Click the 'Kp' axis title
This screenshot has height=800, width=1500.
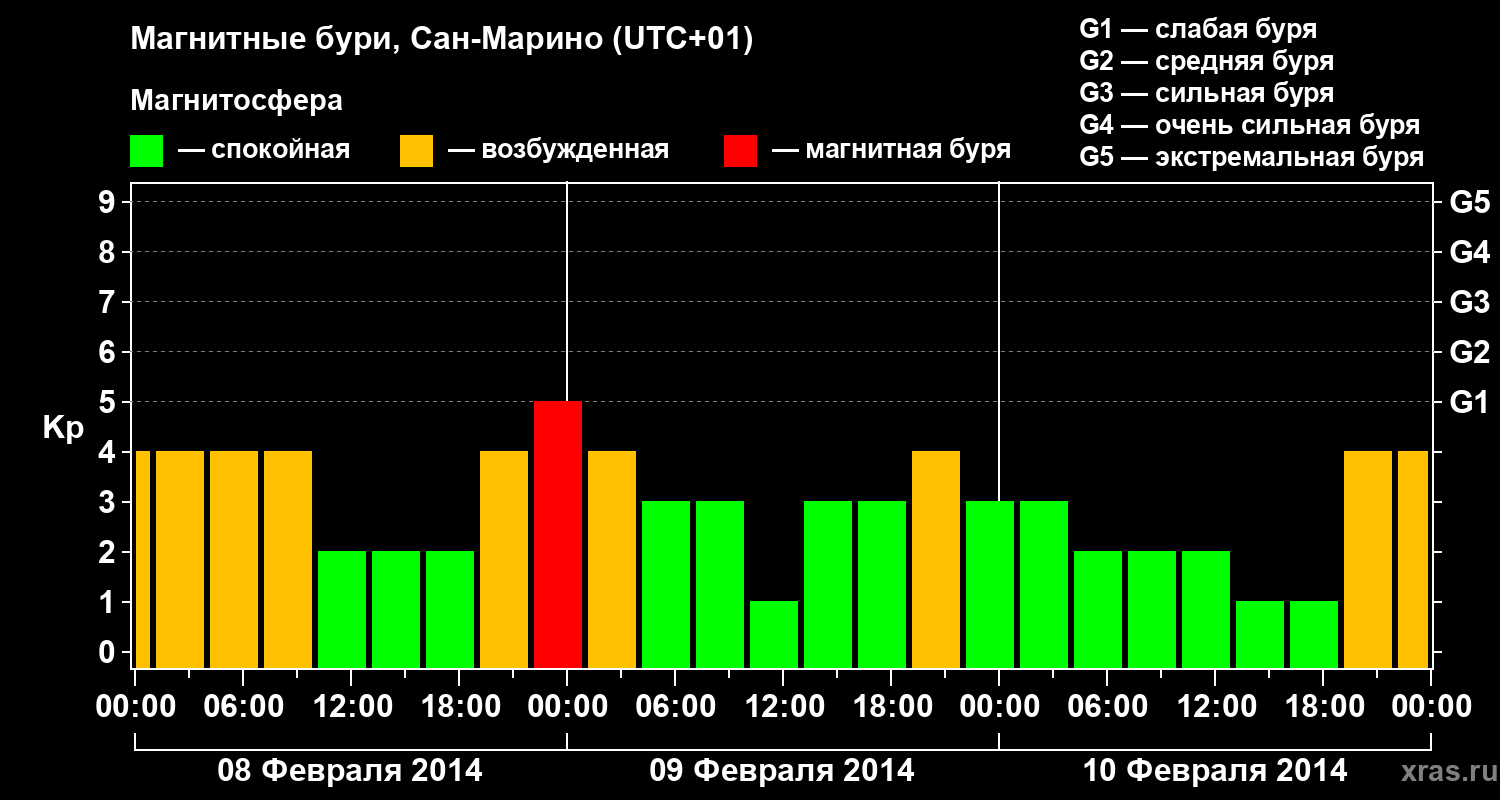[63, 429]
